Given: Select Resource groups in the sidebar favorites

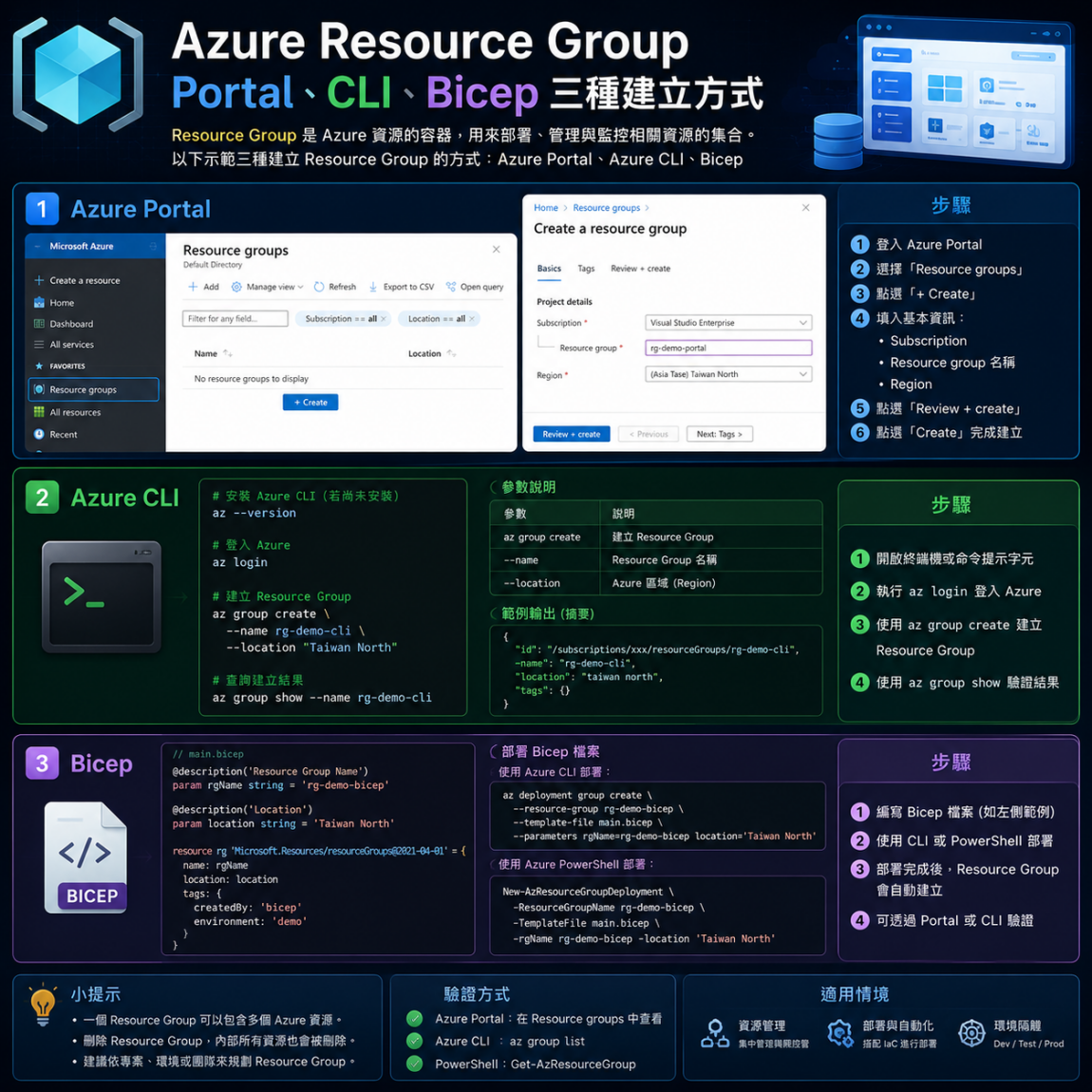Looking at the screenshot, I should click(x=93, y=390).
